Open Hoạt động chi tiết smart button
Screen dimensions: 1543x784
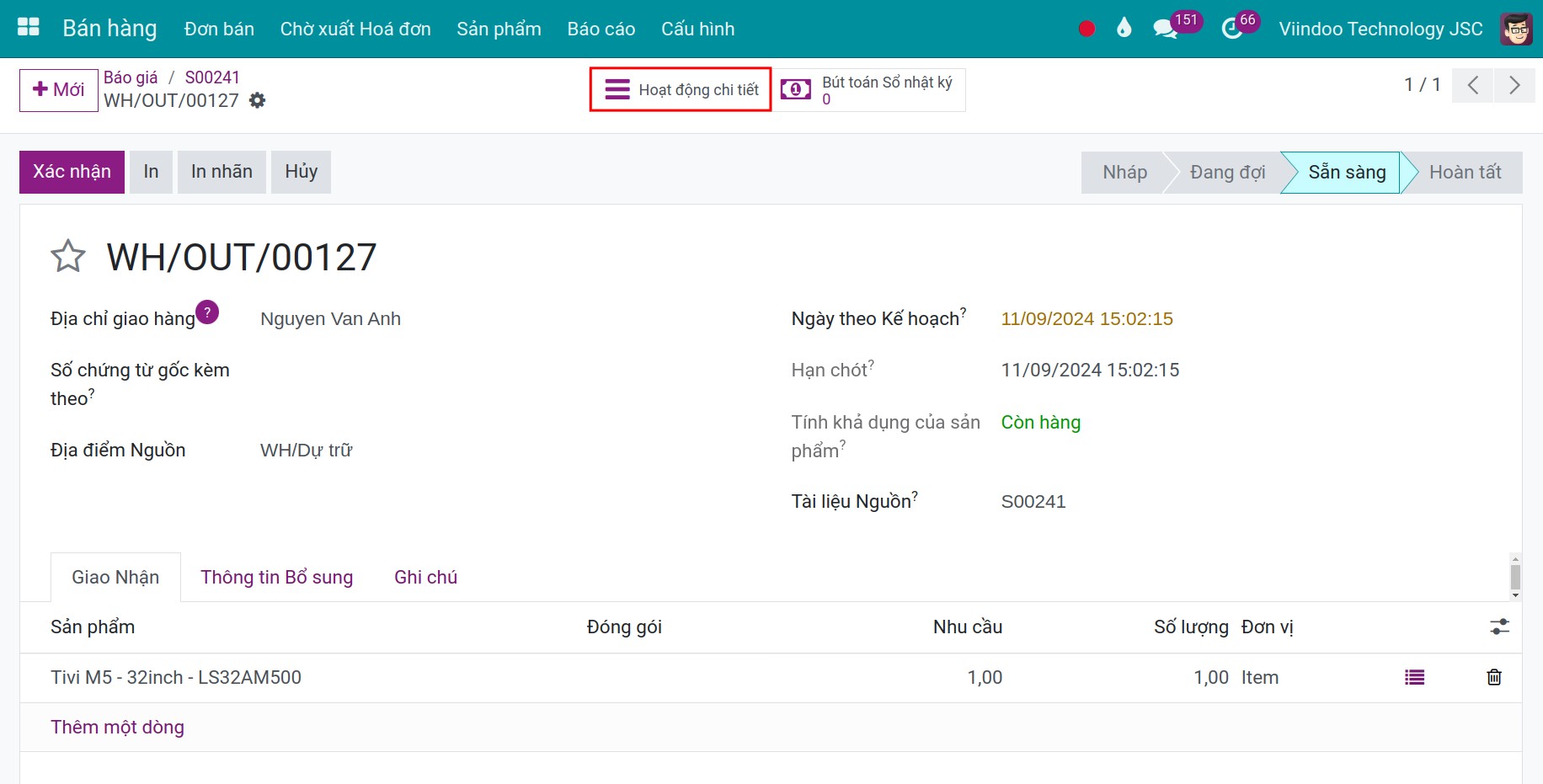tap(681, 90)
